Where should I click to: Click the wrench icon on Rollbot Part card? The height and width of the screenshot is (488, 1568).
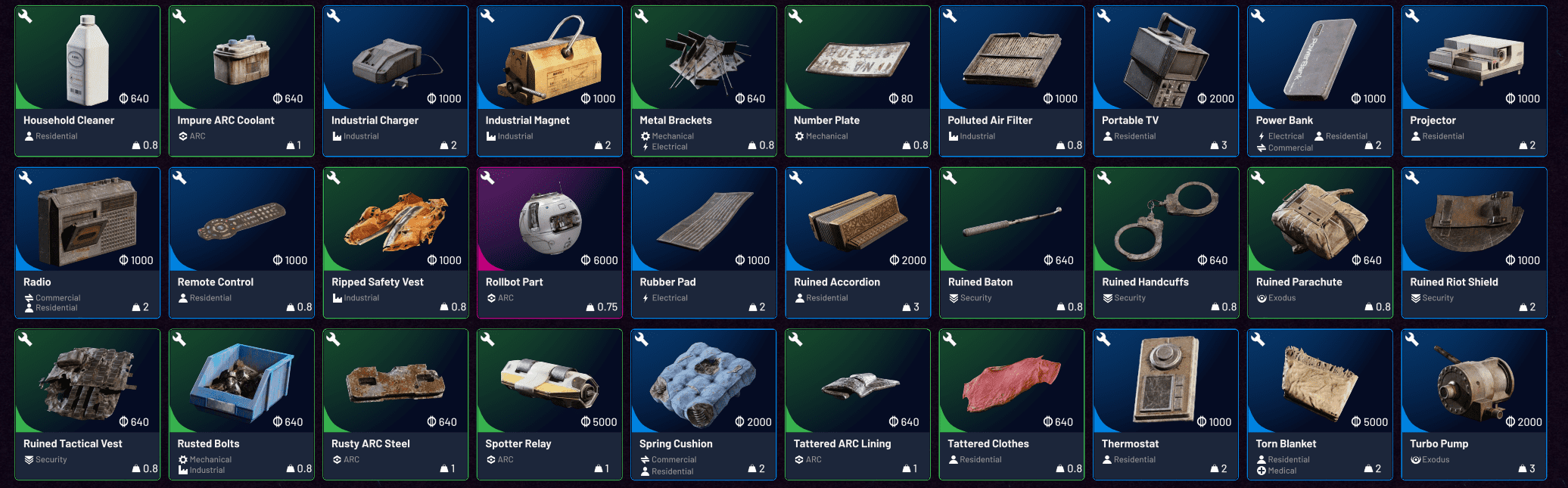coord(487,178)
